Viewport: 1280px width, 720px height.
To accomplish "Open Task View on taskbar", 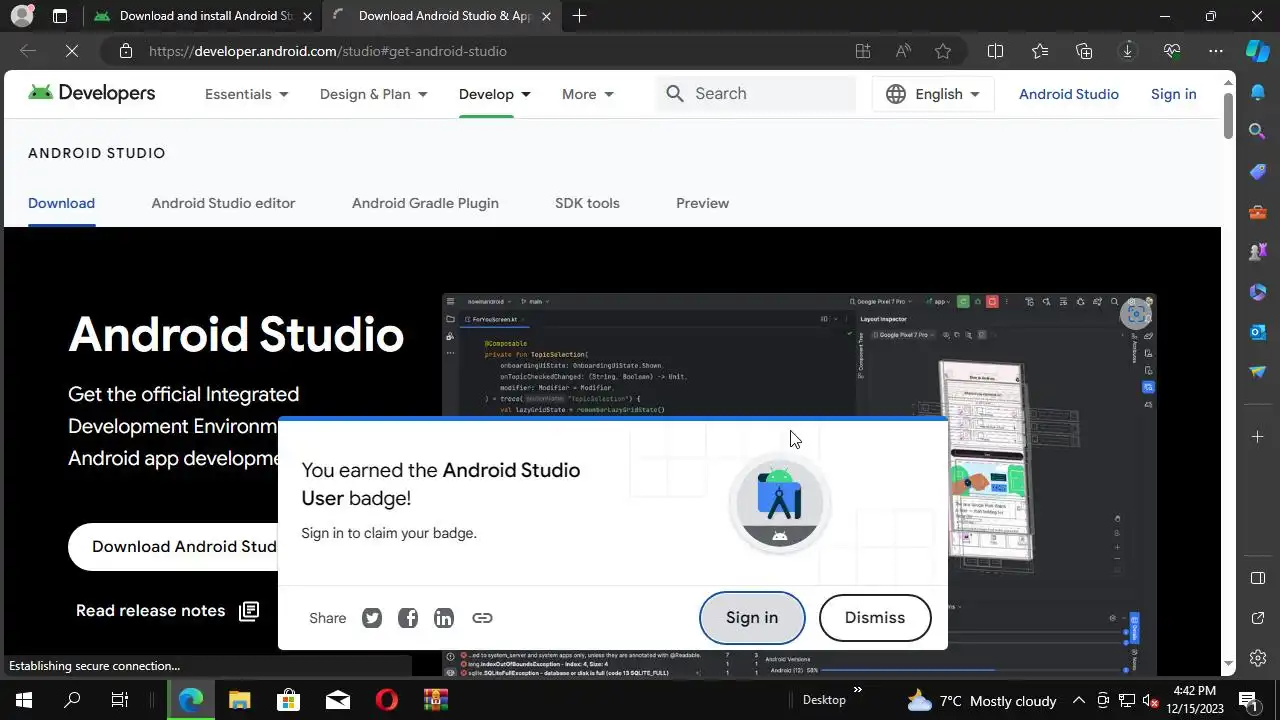I will 120,700.
